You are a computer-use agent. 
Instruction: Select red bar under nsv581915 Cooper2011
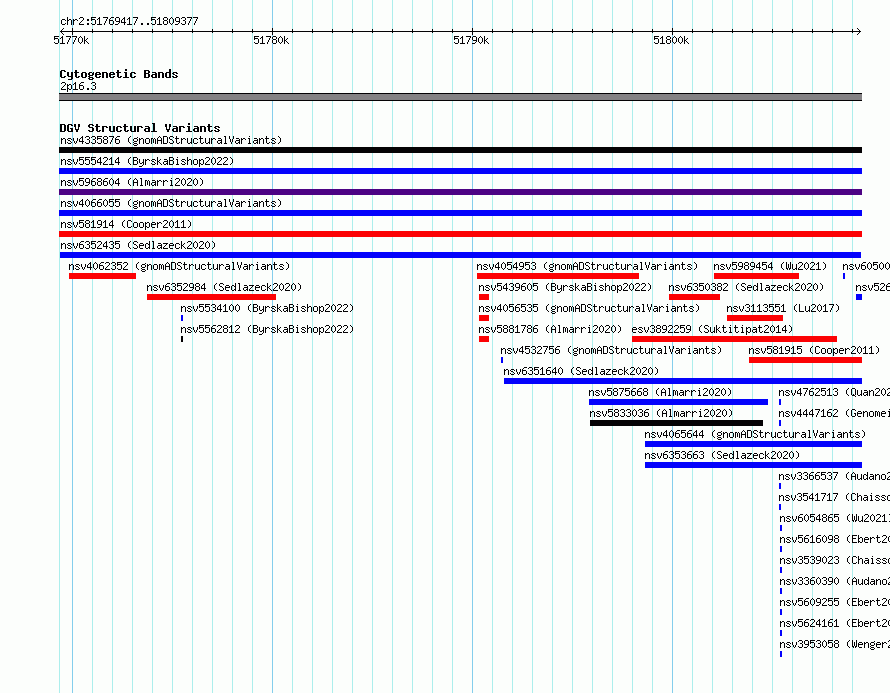(805, 360)
